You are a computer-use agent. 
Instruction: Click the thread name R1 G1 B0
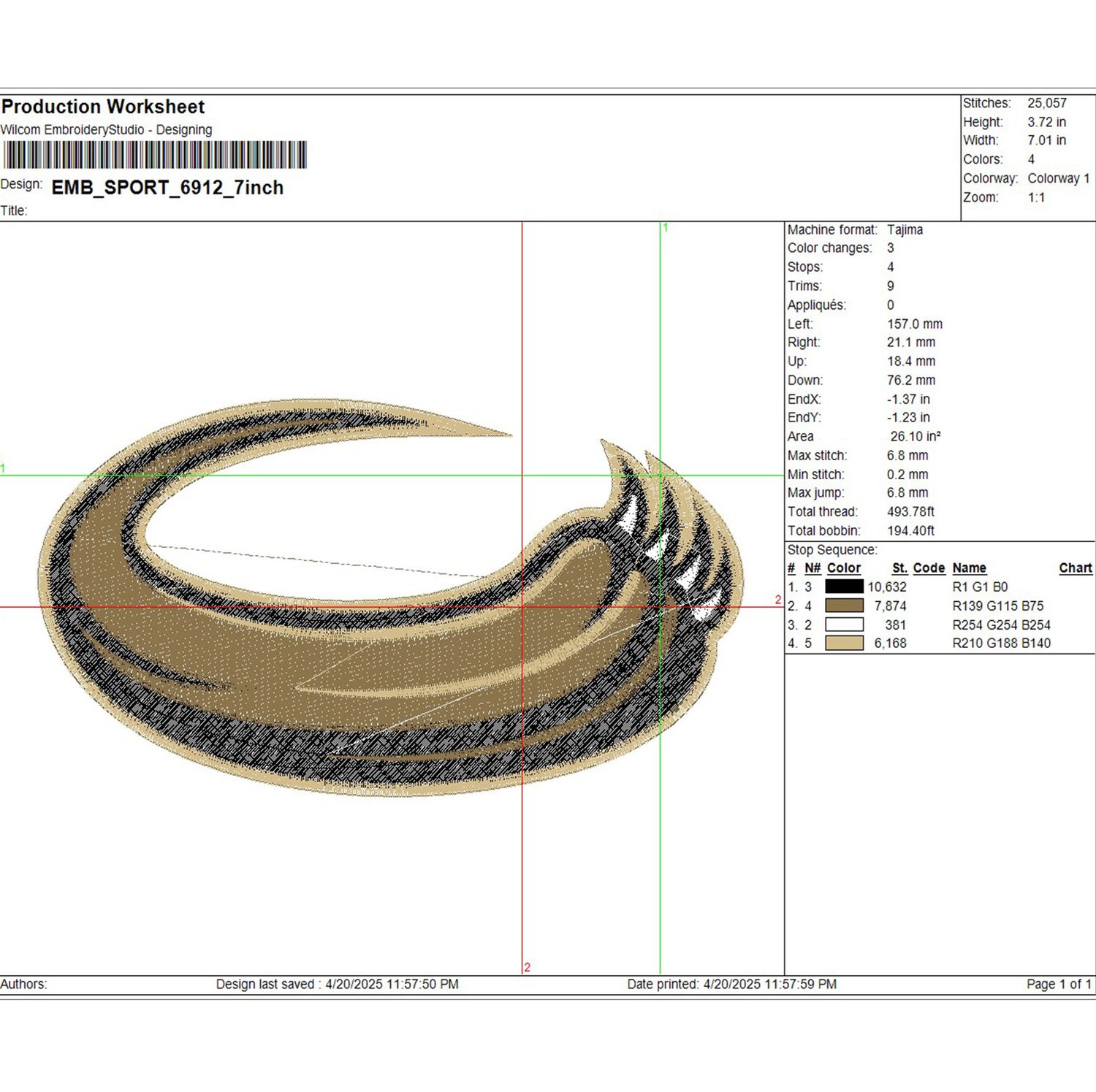coord(980,587)
